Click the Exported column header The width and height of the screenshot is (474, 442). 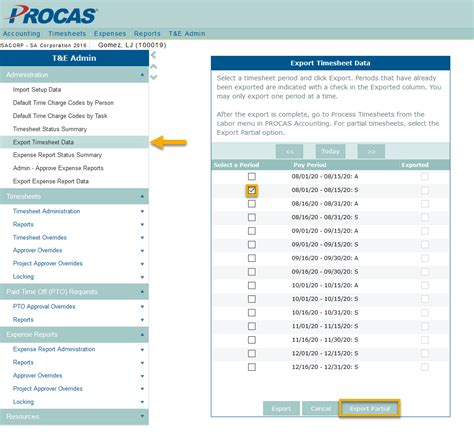pos(415,165)
